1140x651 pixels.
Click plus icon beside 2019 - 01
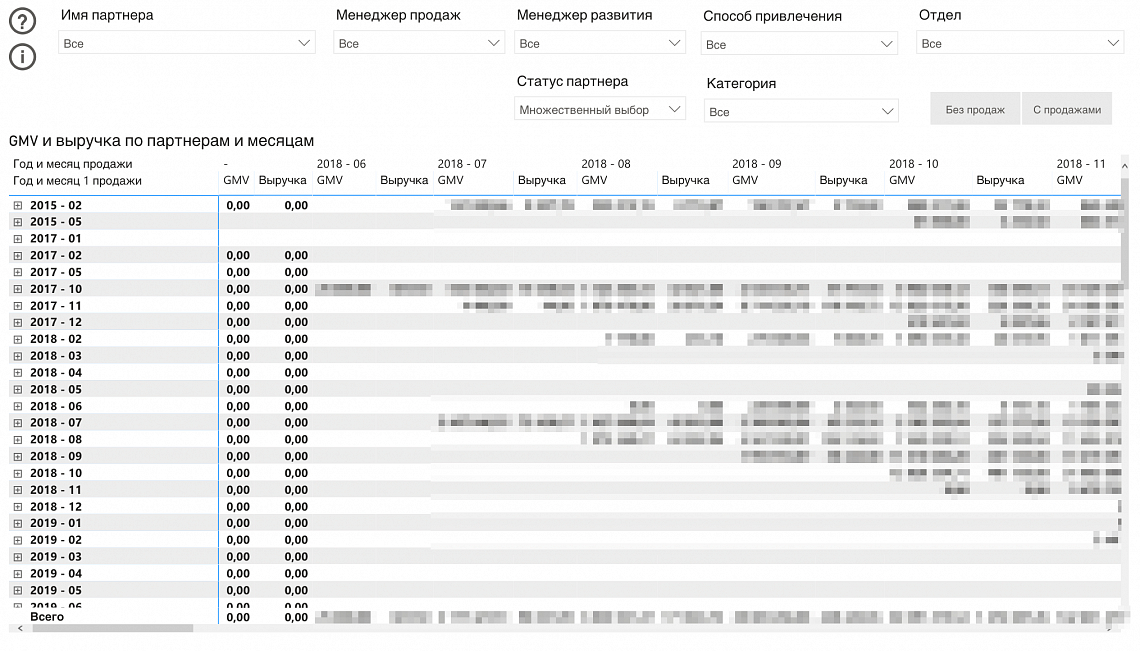(x=17, y=523)
